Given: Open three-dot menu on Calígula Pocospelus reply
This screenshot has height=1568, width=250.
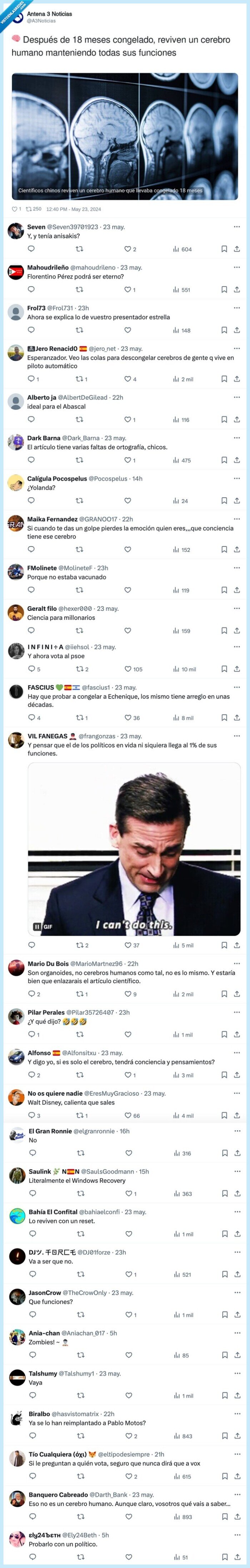Looking at the screenshot, I should click(x=237, y=478).
